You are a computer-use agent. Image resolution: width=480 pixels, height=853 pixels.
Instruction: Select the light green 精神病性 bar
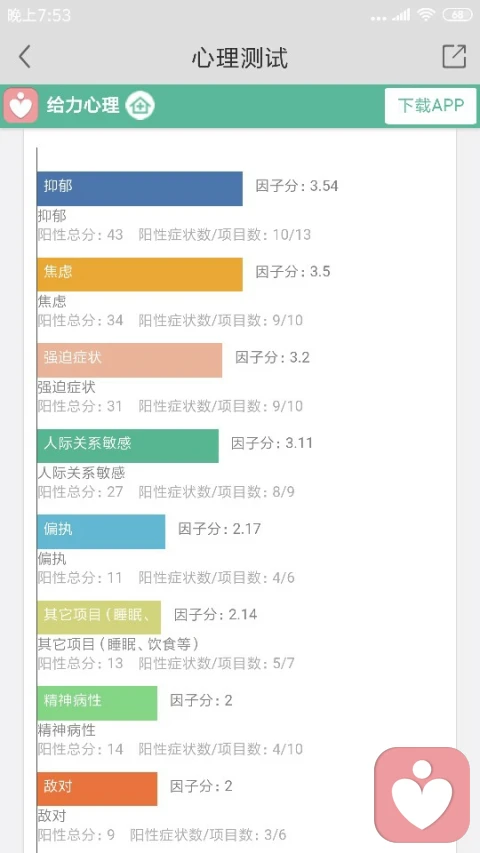97,703
